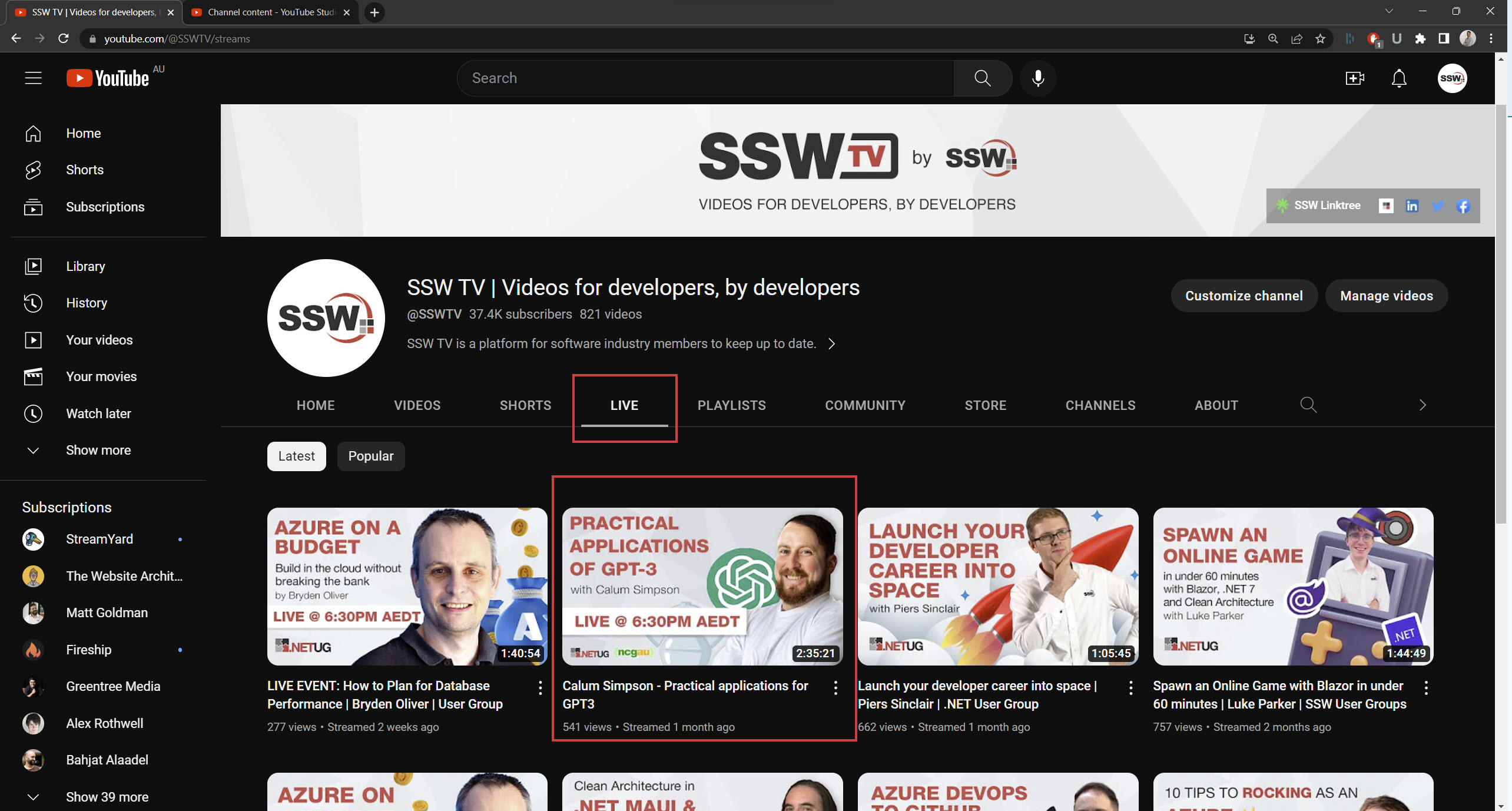
Task: Open the Azure on a Budget thumbnail
Action: 407,587
